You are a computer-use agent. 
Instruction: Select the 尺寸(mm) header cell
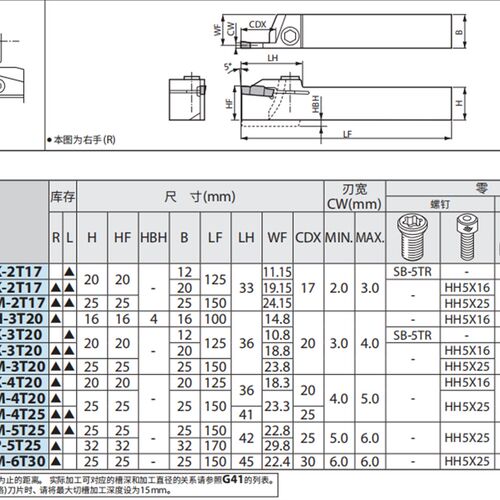(200, 196)
